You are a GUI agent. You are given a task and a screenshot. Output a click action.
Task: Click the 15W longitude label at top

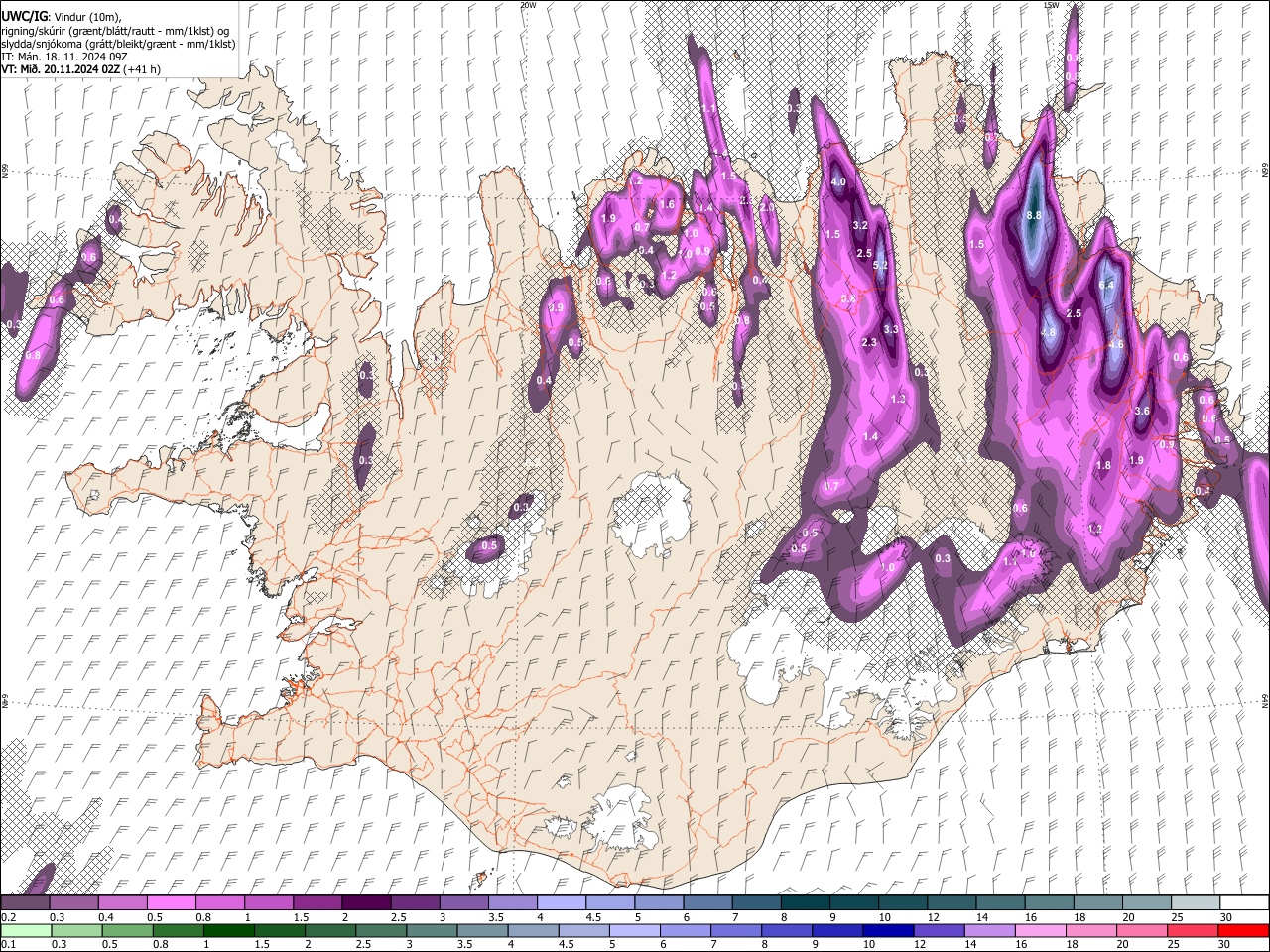pyautogui.click(x=1051, y=5)
